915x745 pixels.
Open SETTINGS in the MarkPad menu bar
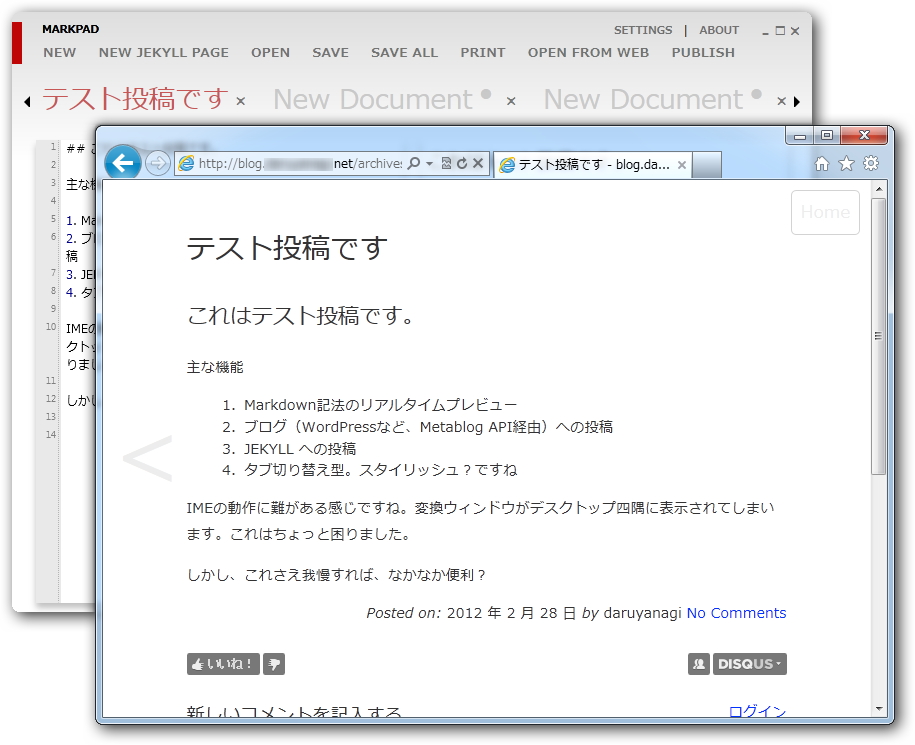643,30
